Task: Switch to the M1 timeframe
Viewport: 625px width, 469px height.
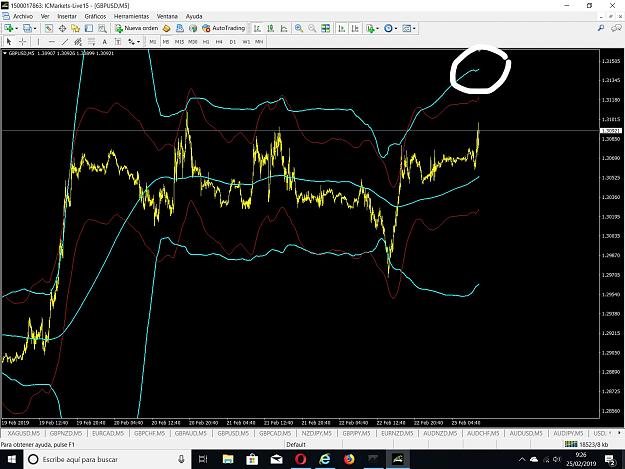Action: click(153, 41)
